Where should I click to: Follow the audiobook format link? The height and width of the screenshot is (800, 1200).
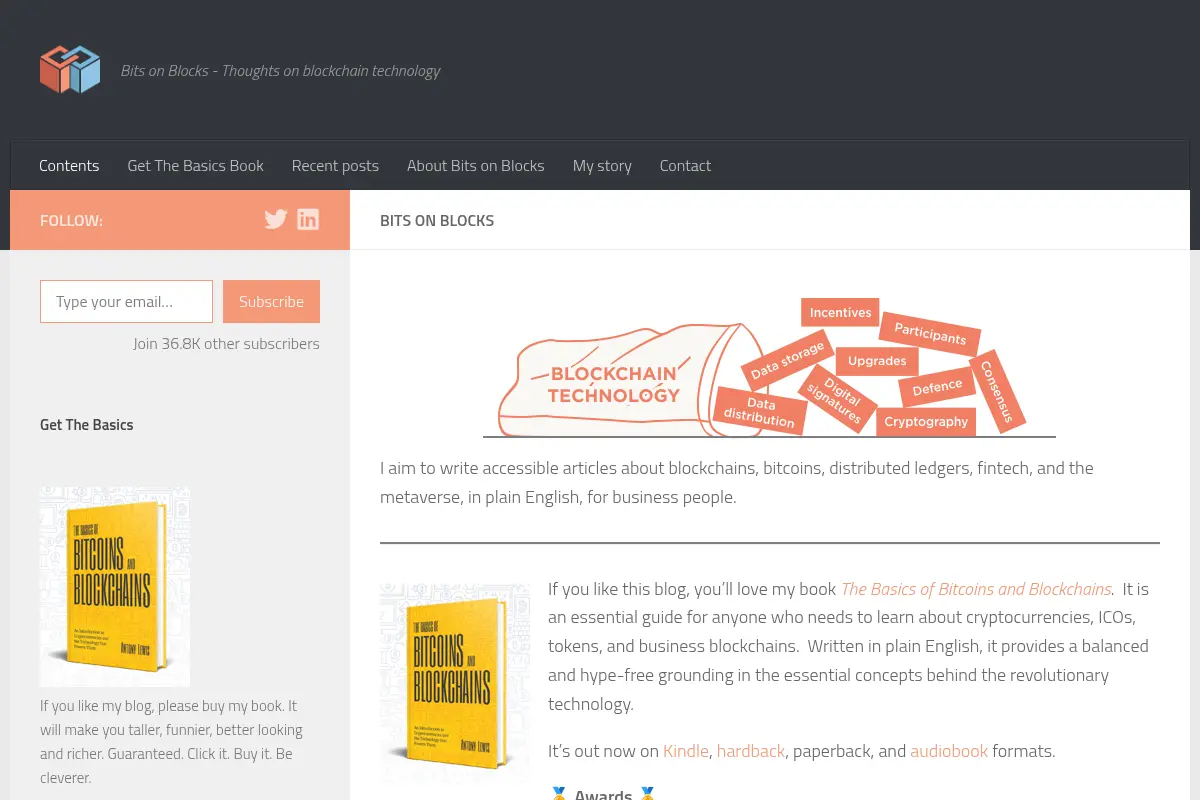pyautogui.click(x=949, y=751)
